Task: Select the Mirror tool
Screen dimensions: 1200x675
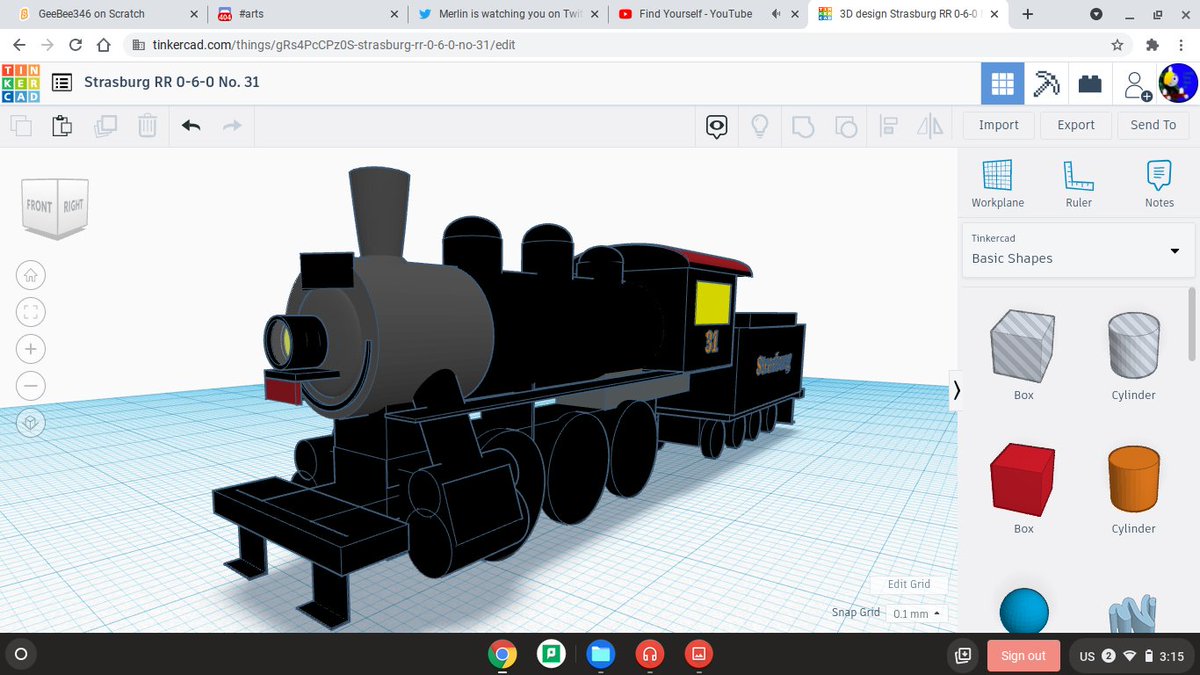Action: (x=930, y=126)
